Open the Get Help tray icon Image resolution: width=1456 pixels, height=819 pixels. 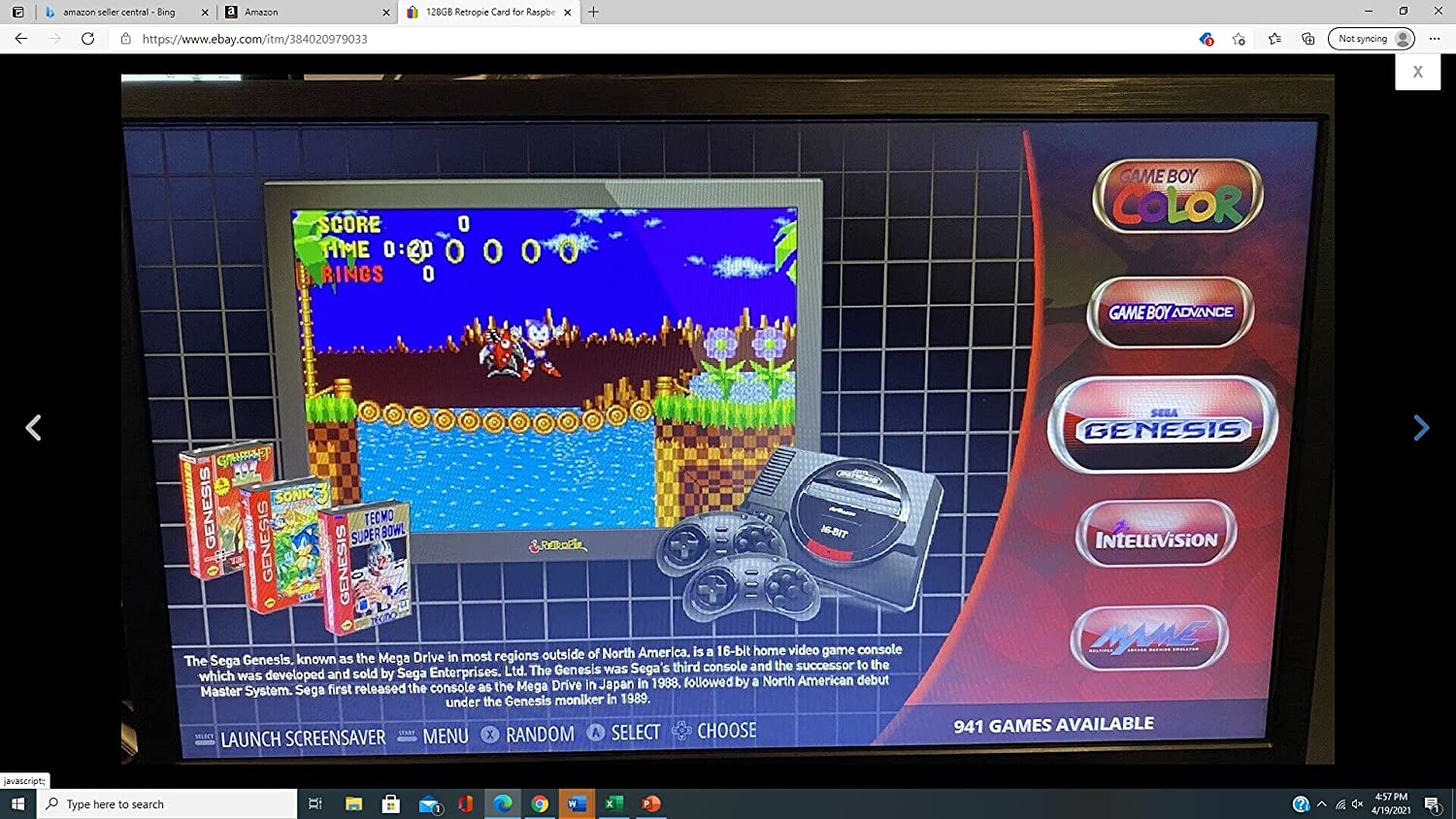[x=1301, y=803]
